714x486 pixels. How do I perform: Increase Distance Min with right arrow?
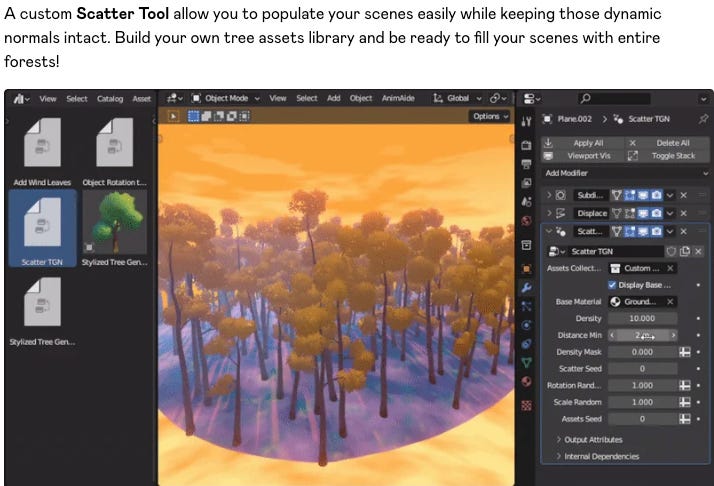pyautogui.click(x=673, y=335)
